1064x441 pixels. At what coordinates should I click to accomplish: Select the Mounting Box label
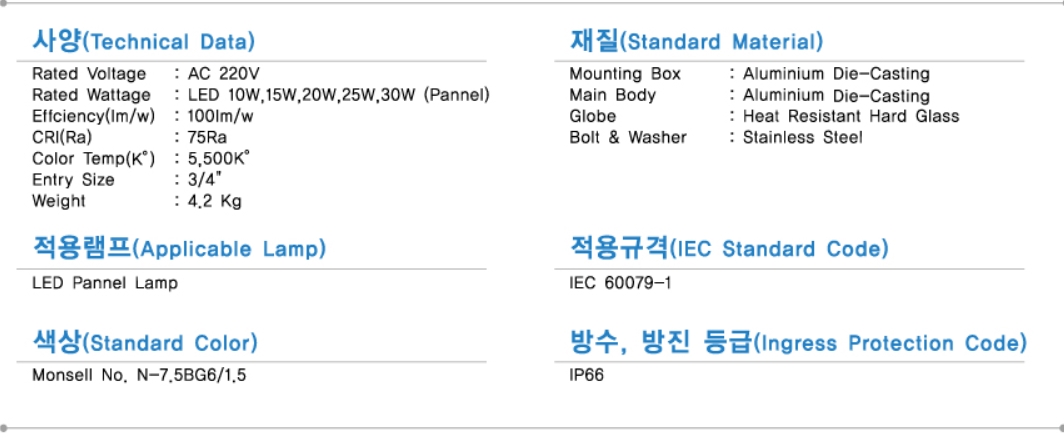[625, 73]
